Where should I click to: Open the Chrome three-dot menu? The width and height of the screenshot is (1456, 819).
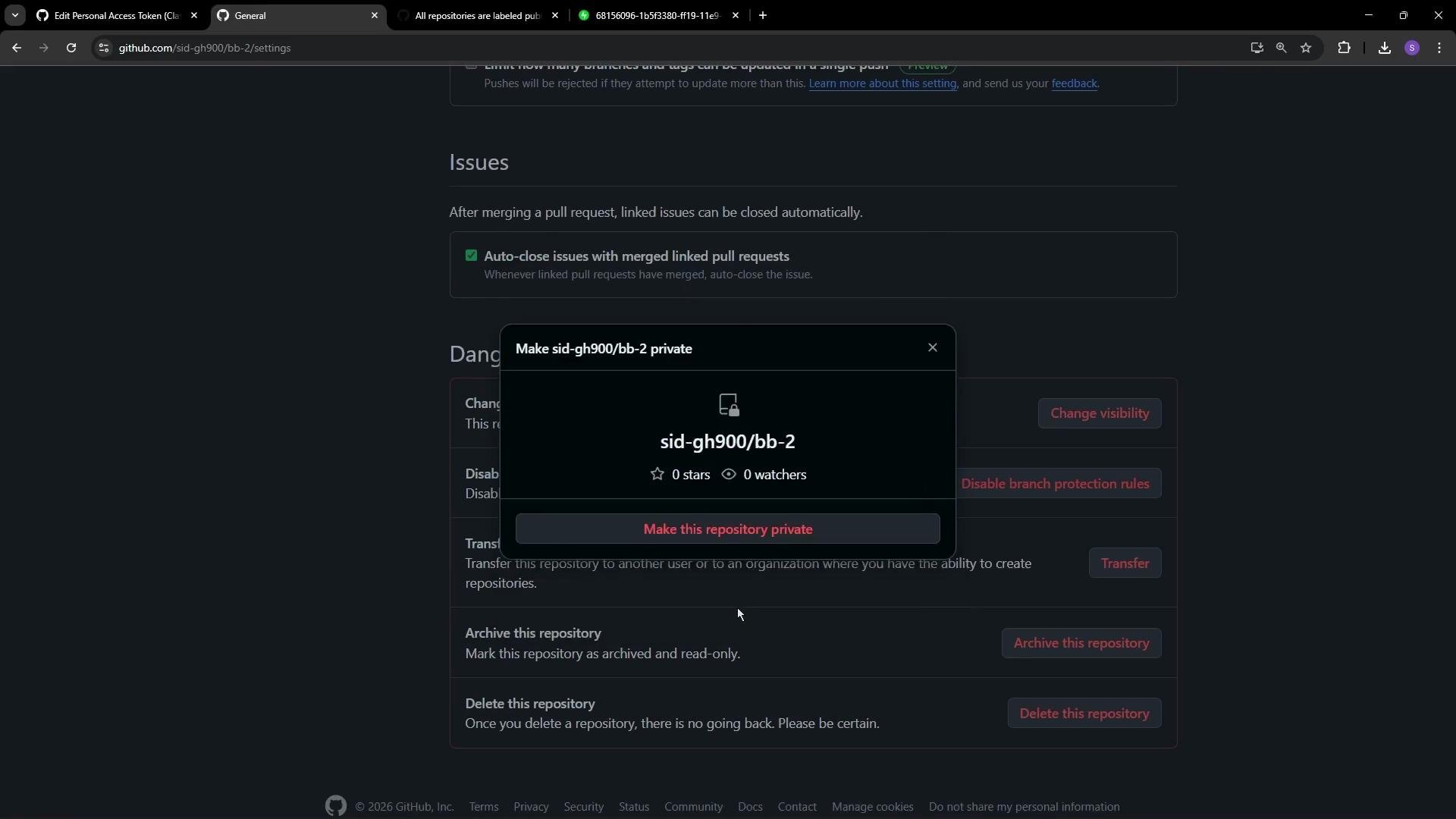point(1439,48)
